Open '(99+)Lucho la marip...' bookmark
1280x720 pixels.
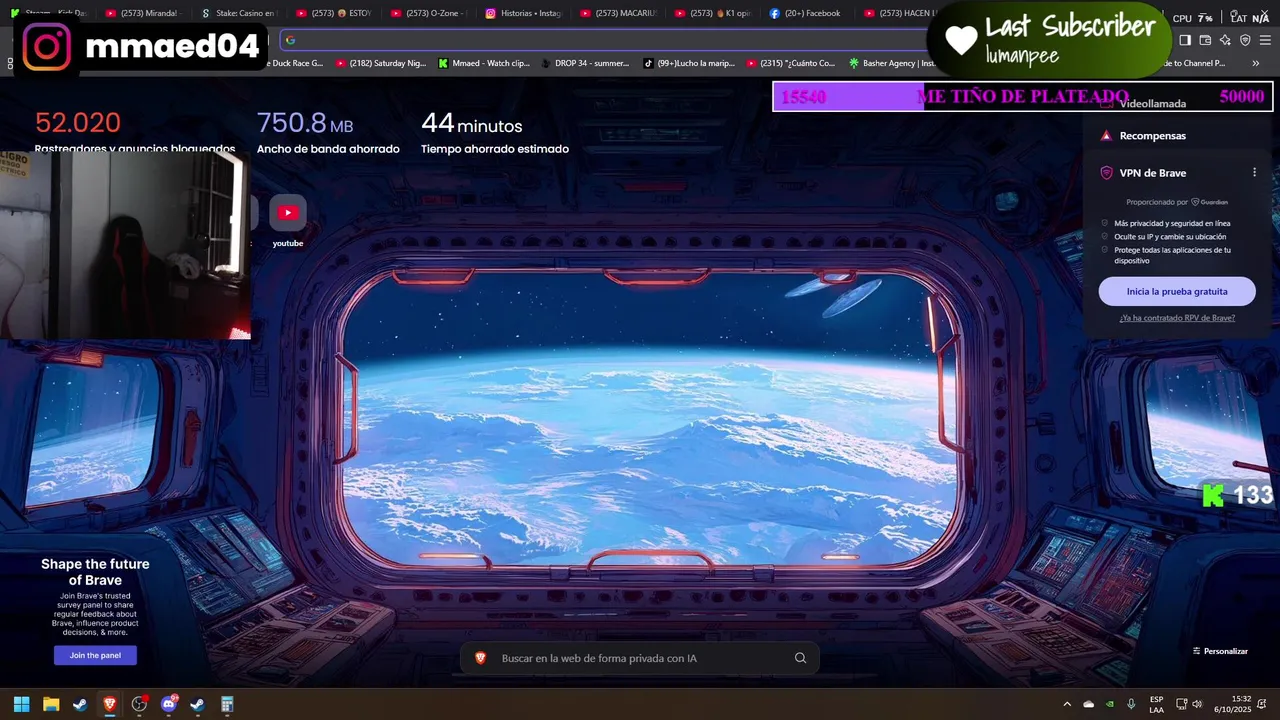[x=689, y=63]
